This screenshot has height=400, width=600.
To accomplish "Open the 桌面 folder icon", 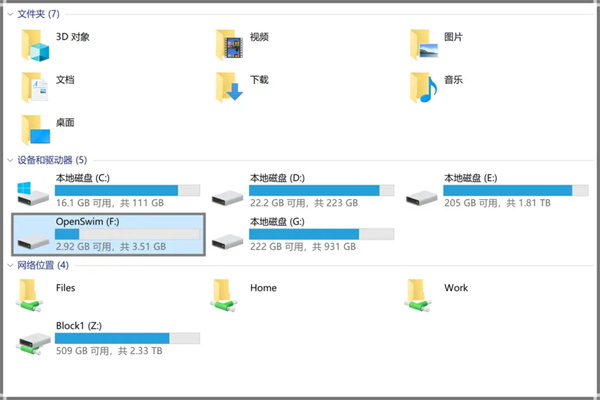I will 35,130.
